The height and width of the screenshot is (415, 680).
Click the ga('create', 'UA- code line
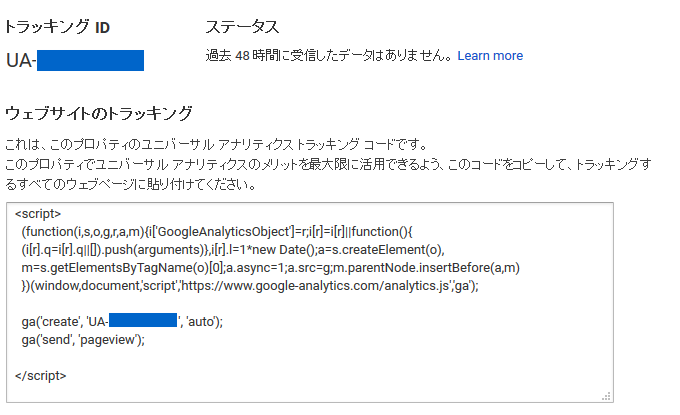tap(122, 321)
